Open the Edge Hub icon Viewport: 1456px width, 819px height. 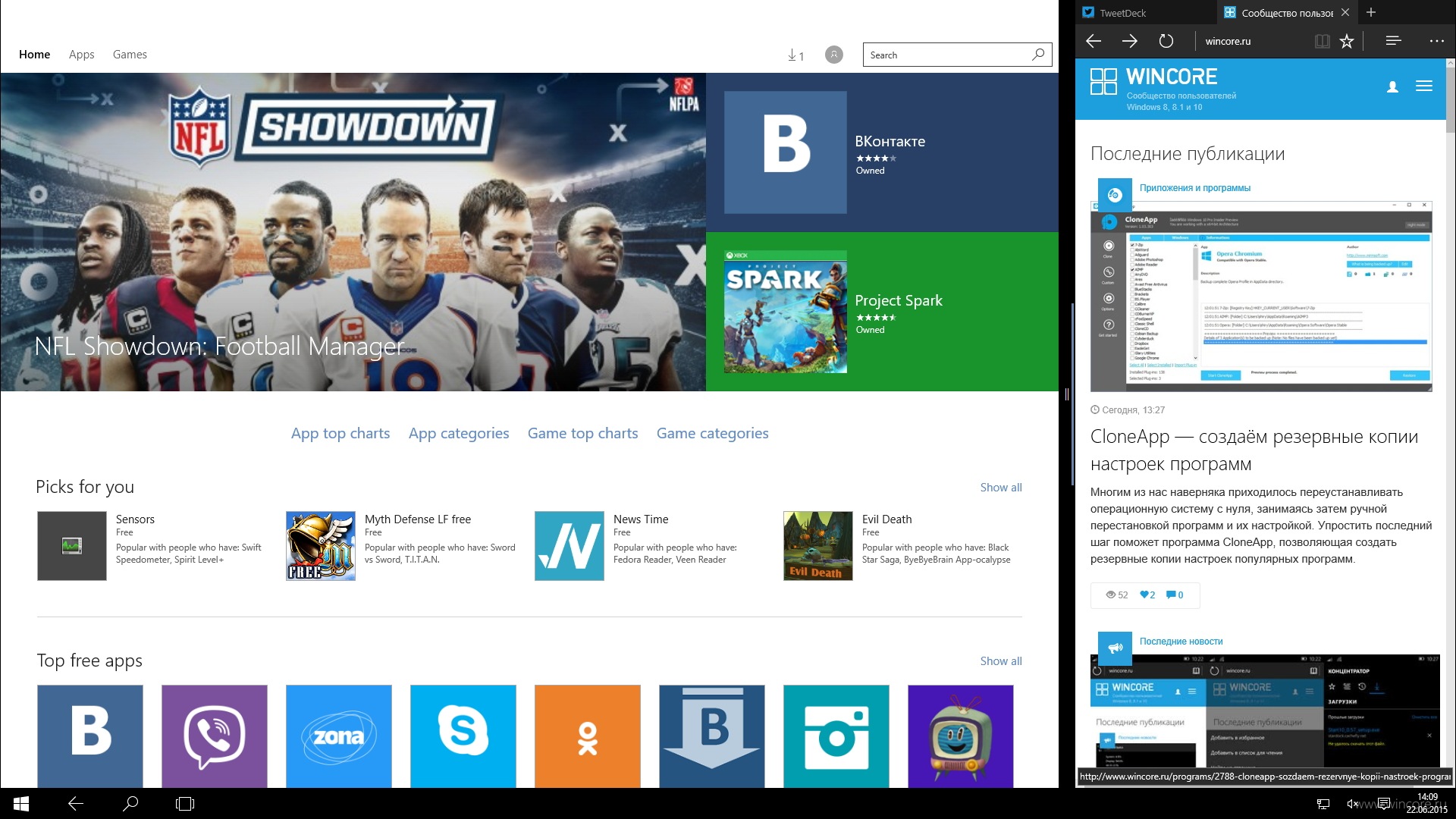(x=1393, y=41)
